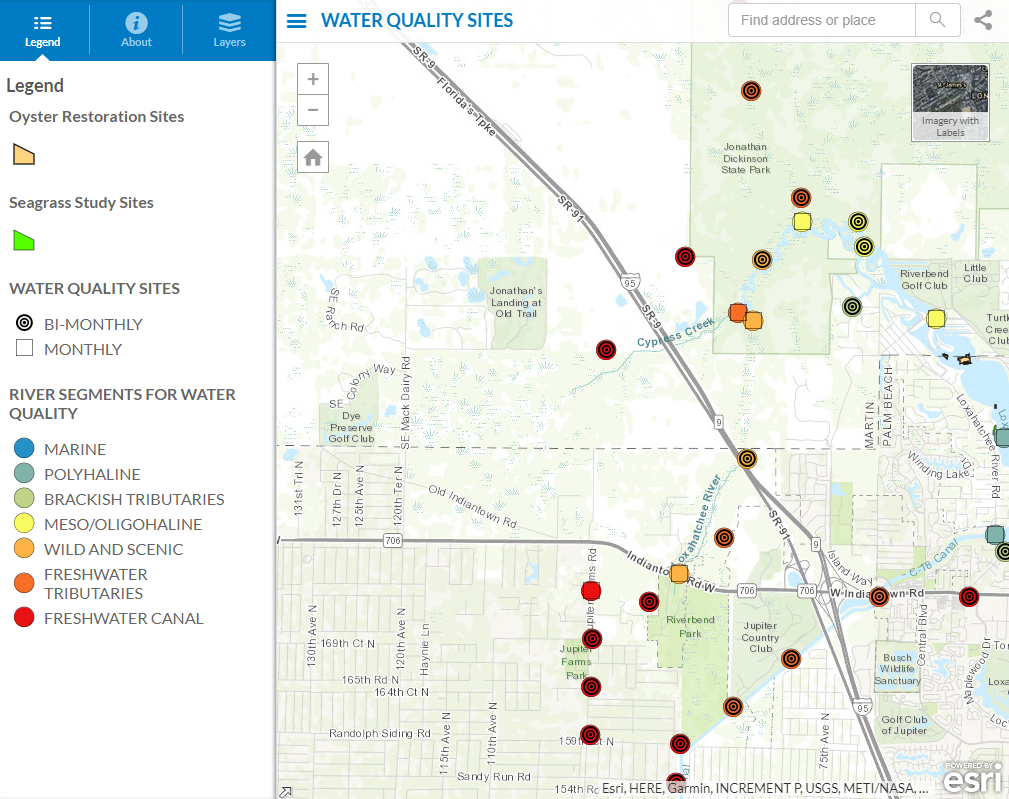Click the BI-MONTHLY bullseye legend symbol
The height and width of the screenshot is (799, 1009).
click(x=25, y=324)
